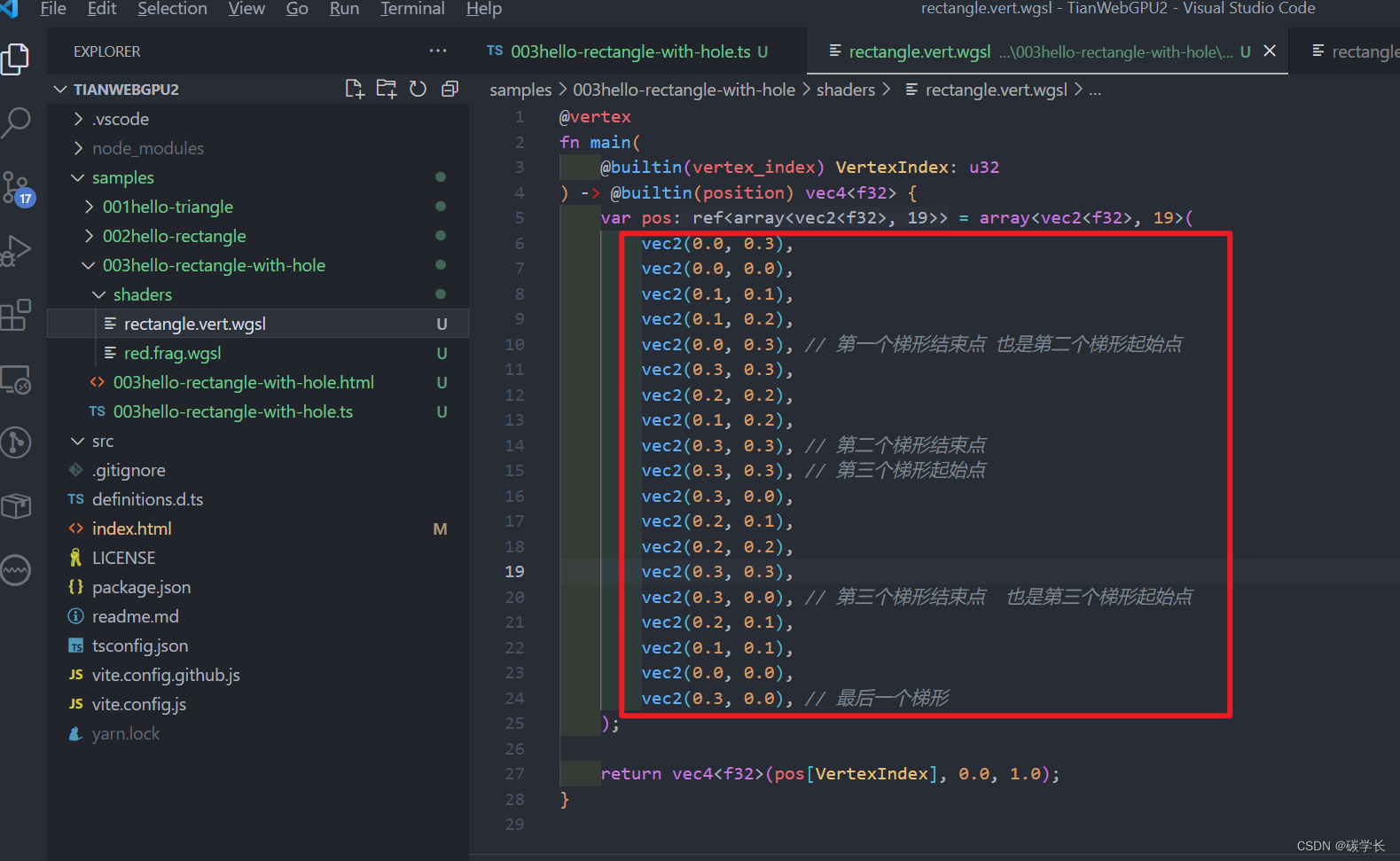Open readme.md file
The image size is (1400, 861).
coord(258,616)
